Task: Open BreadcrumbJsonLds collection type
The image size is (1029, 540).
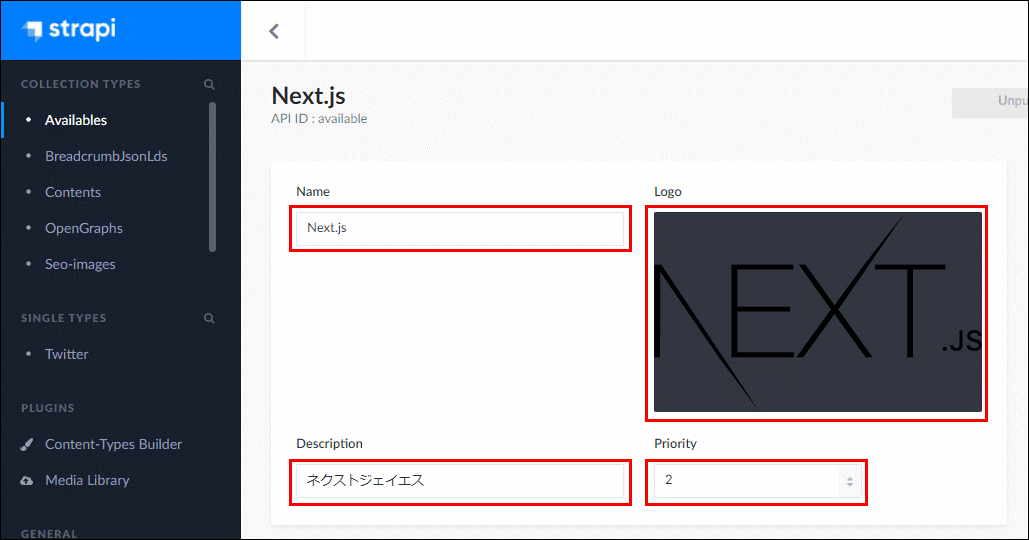Action: (106, 156)
